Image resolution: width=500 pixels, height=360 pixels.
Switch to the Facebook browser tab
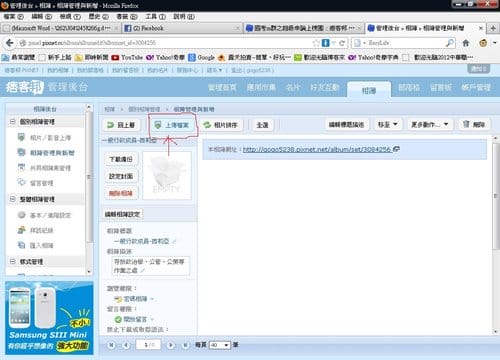(181, 28)
